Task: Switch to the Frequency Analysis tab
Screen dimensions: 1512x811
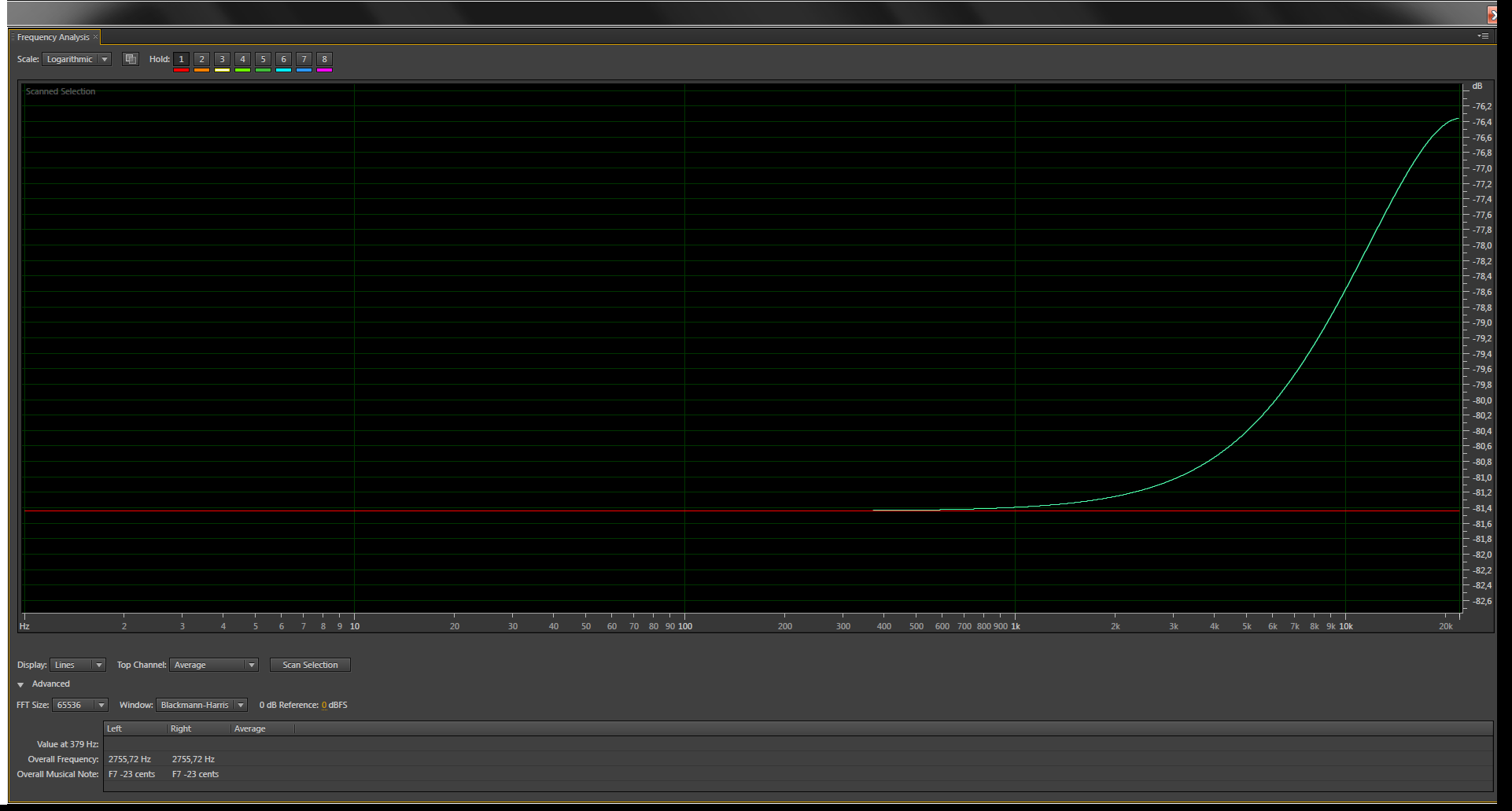Action: click(53, 37)
